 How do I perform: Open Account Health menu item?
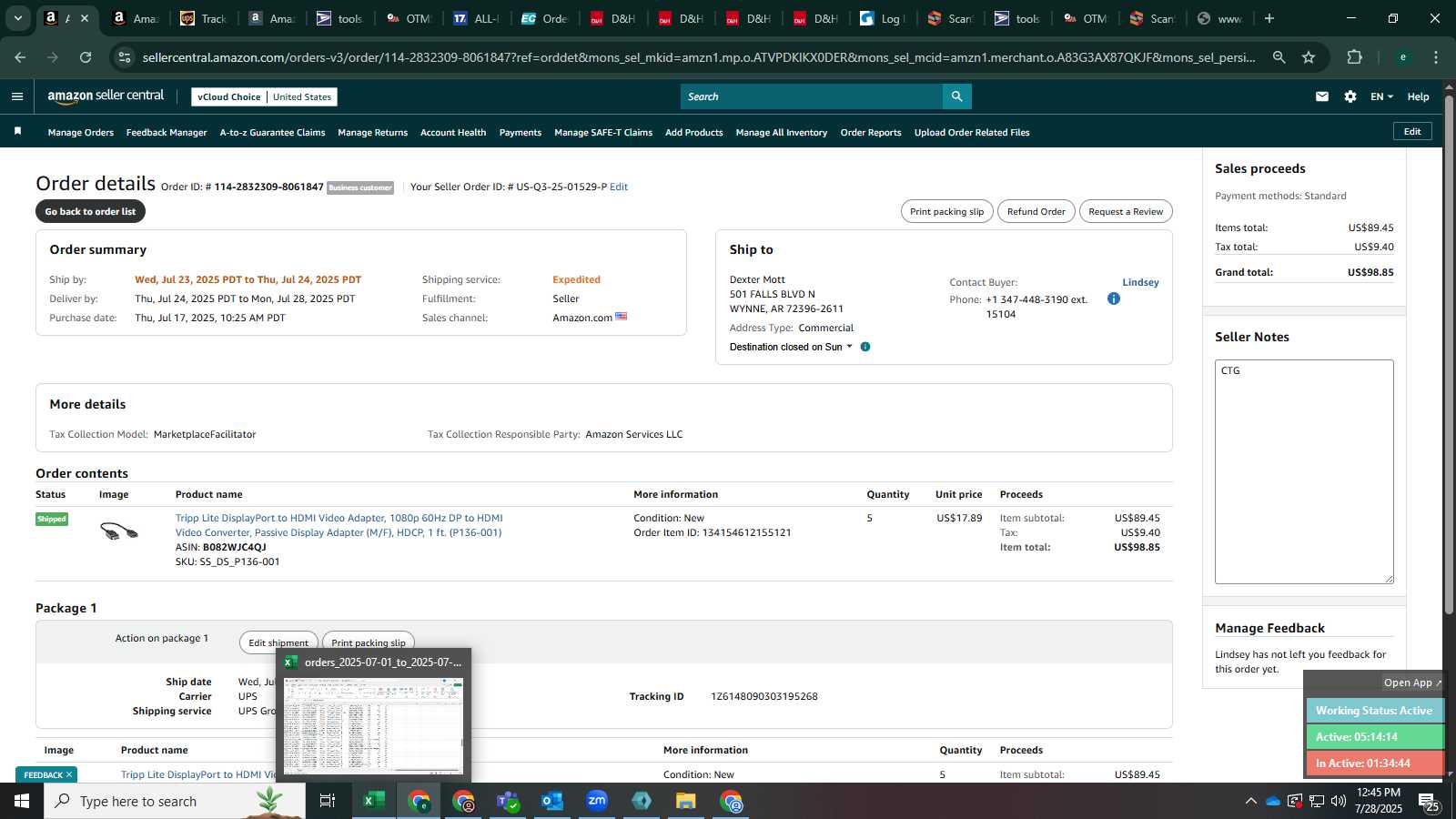pyautogui.click(x=453, y=133)
